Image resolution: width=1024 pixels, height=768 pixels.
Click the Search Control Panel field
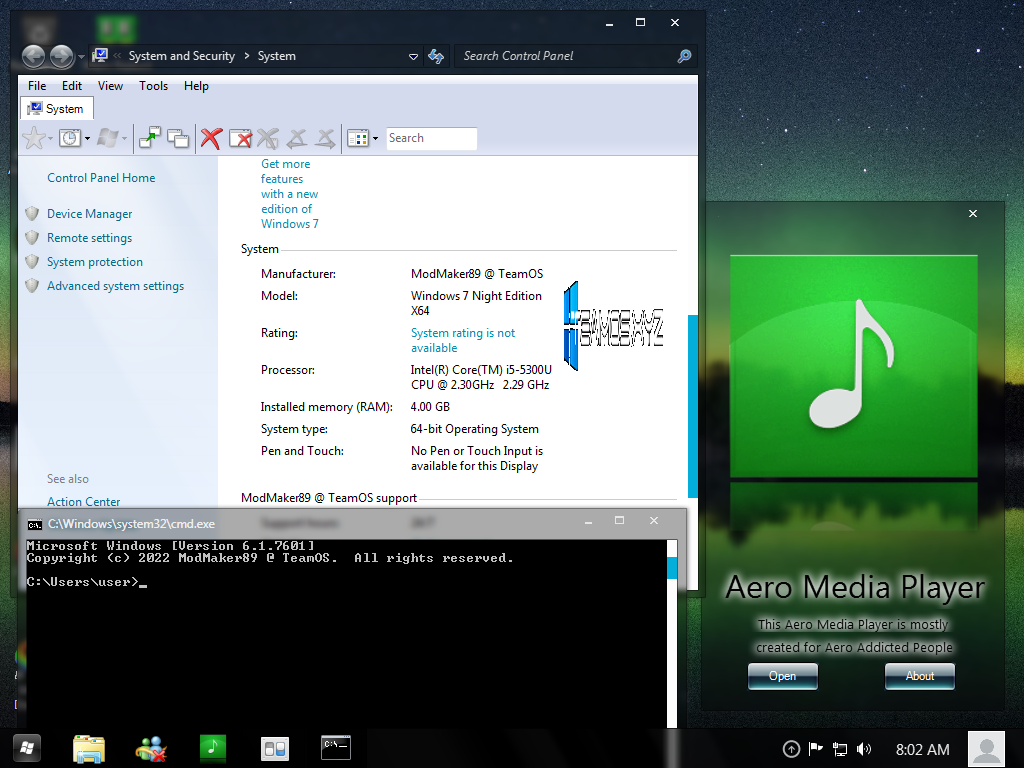click(x=565, y=57)
